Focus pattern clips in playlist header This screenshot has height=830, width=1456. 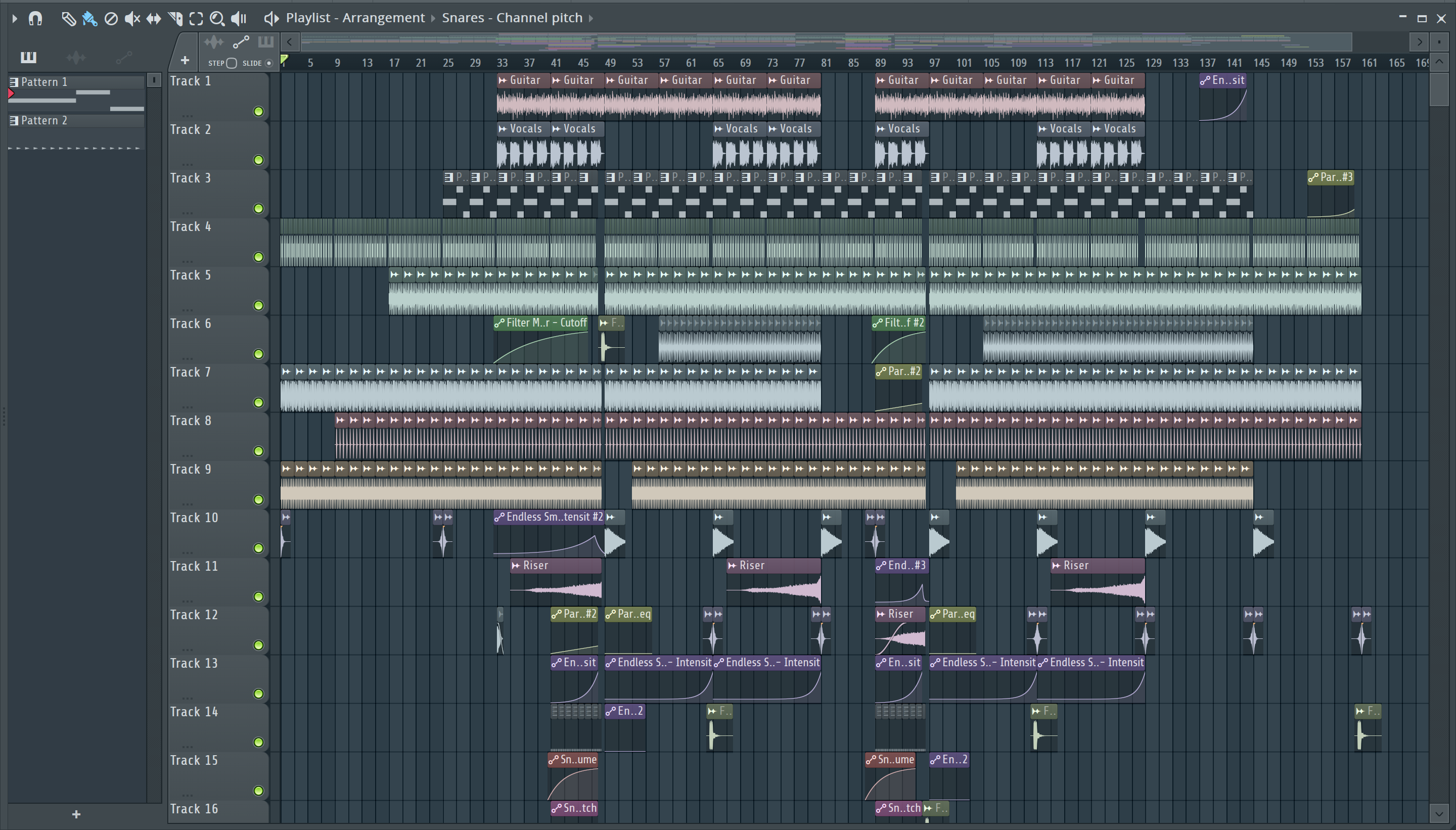click(265, 42)
